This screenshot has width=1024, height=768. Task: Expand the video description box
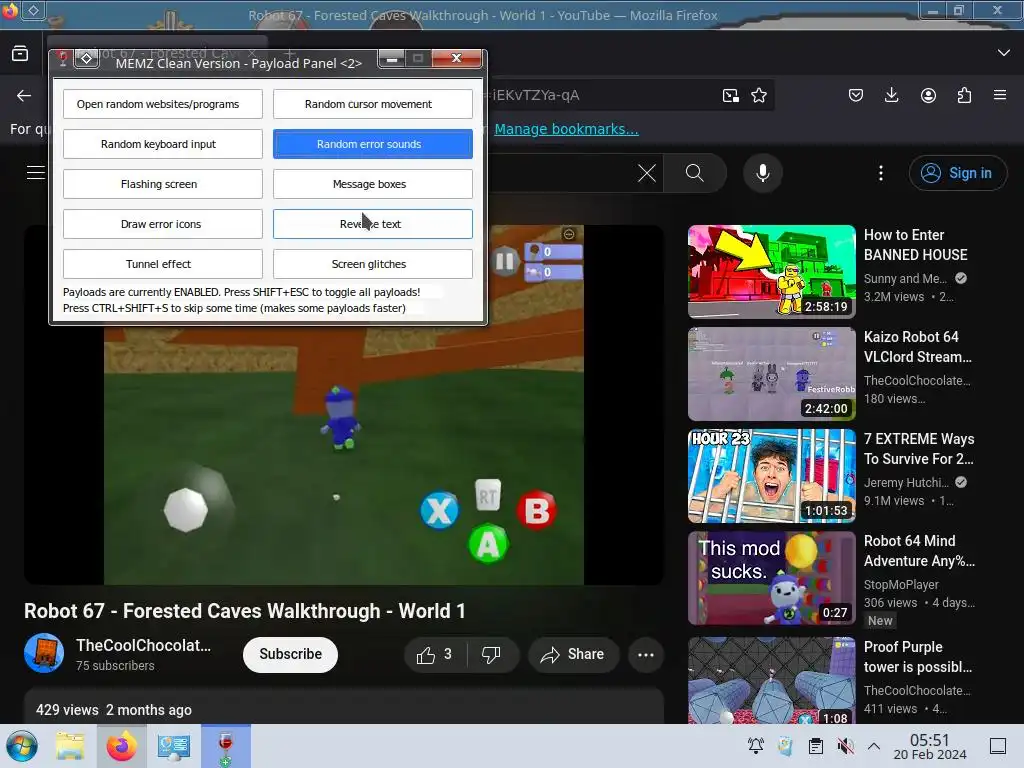click(344, 706)
